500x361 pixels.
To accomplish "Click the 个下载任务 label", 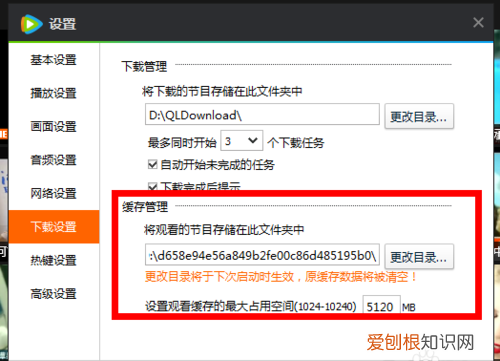I will 296,143.
